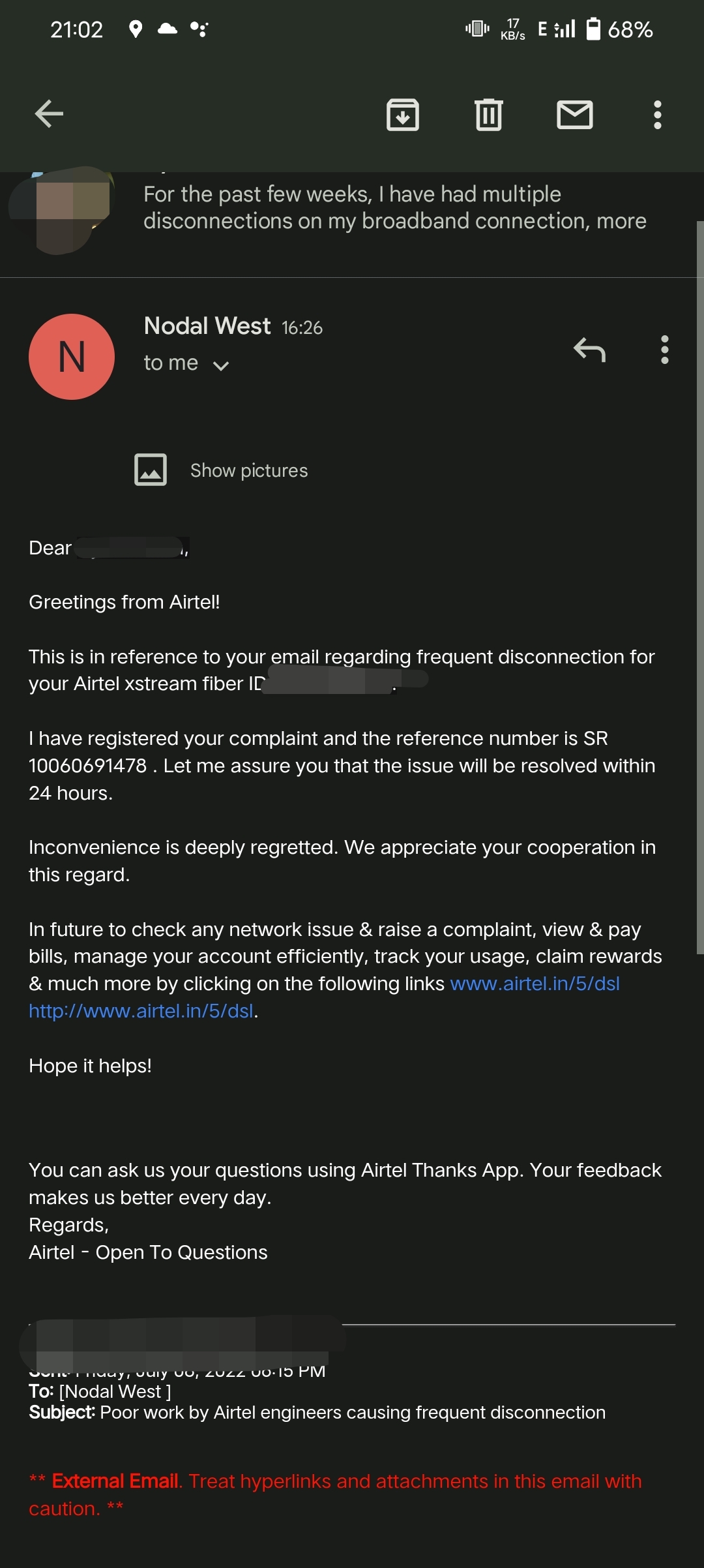Navigate back to the inbox

pos(48,114)
